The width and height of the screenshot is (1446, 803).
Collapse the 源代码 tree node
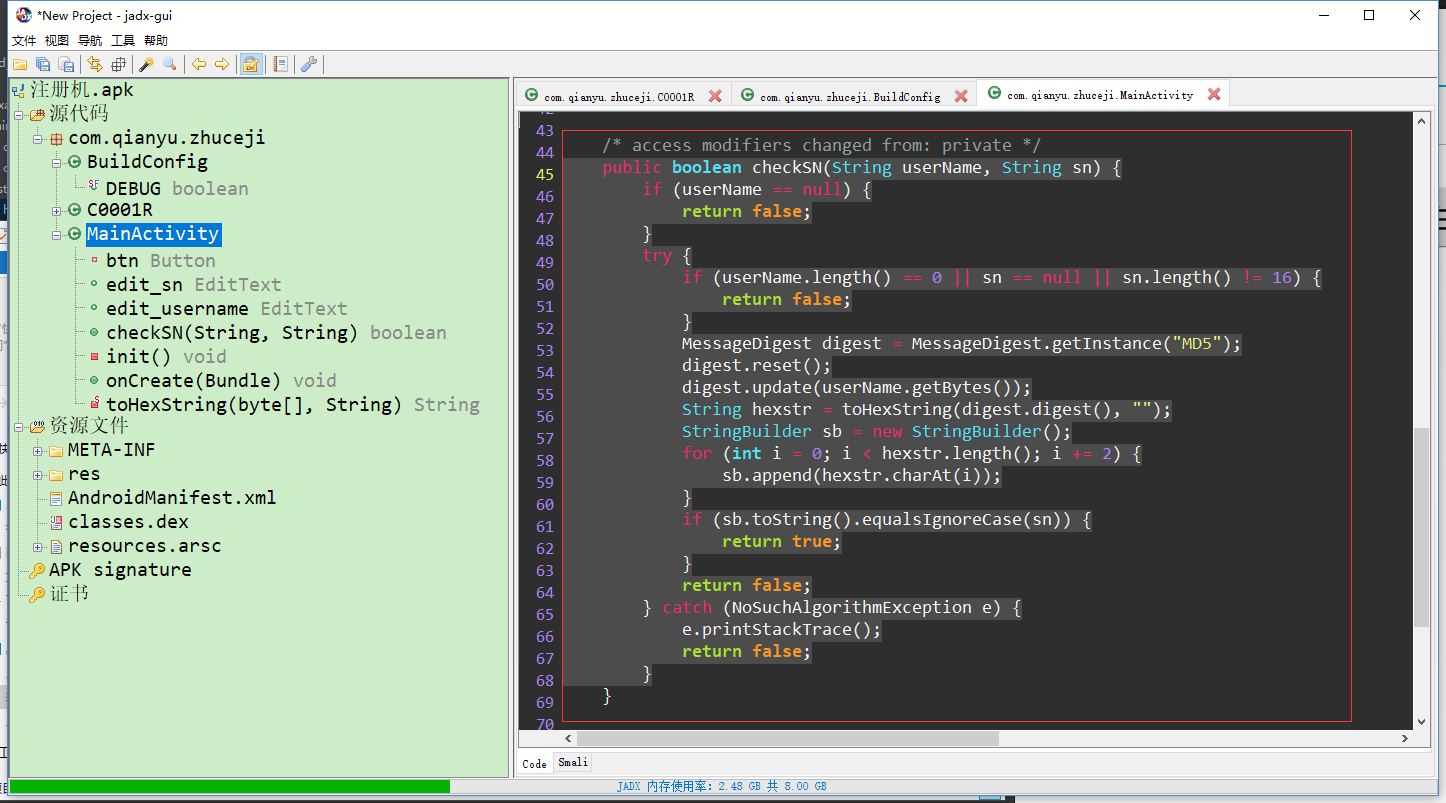click(x=19, y=114)
